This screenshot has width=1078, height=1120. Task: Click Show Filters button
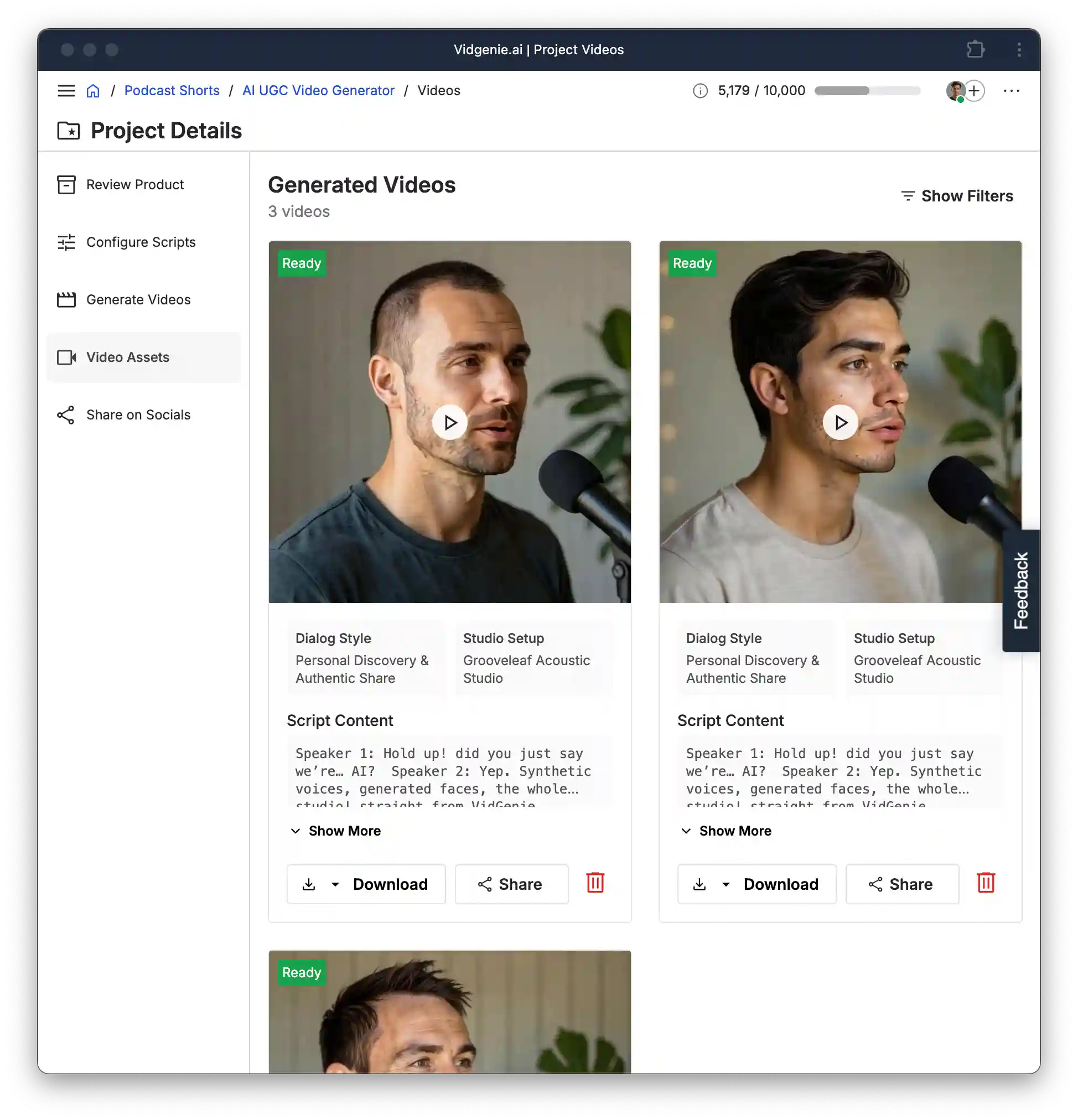(x=957, y=196)
